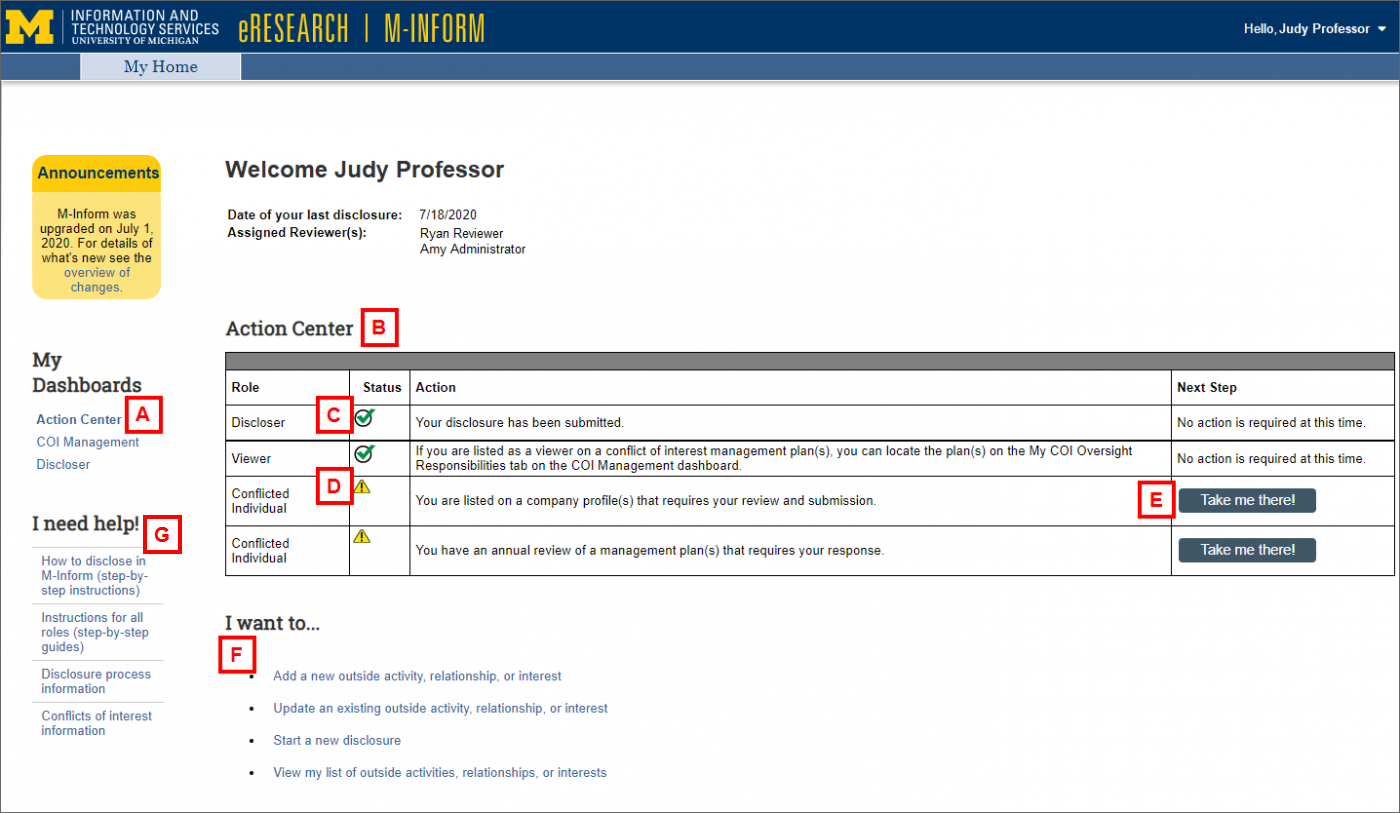Click the Status column header

pos(382,387)
